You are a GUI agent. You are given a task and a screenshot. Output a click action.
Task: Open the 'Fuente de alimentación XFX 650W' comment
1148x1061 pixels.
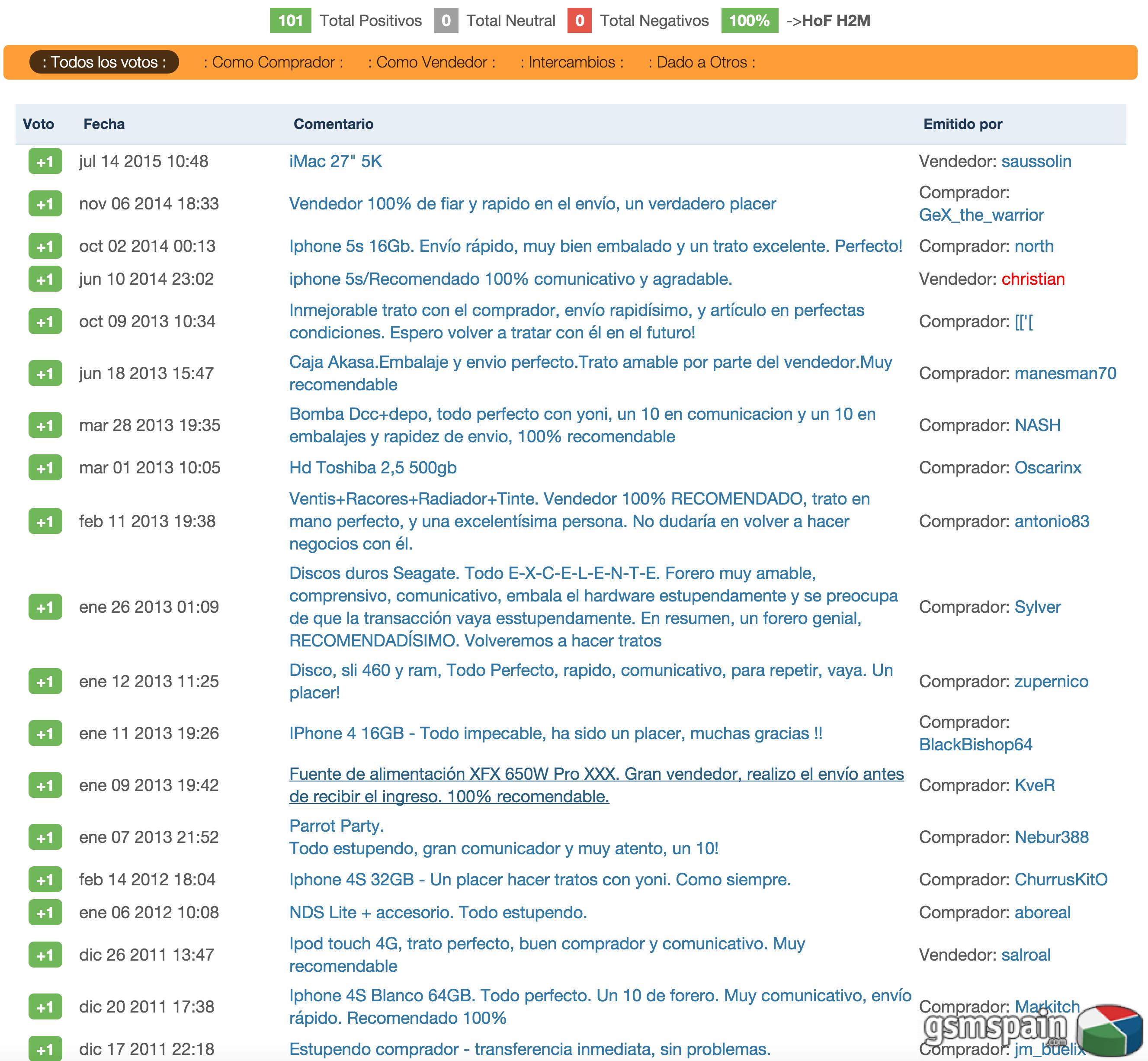coord(596,785)
